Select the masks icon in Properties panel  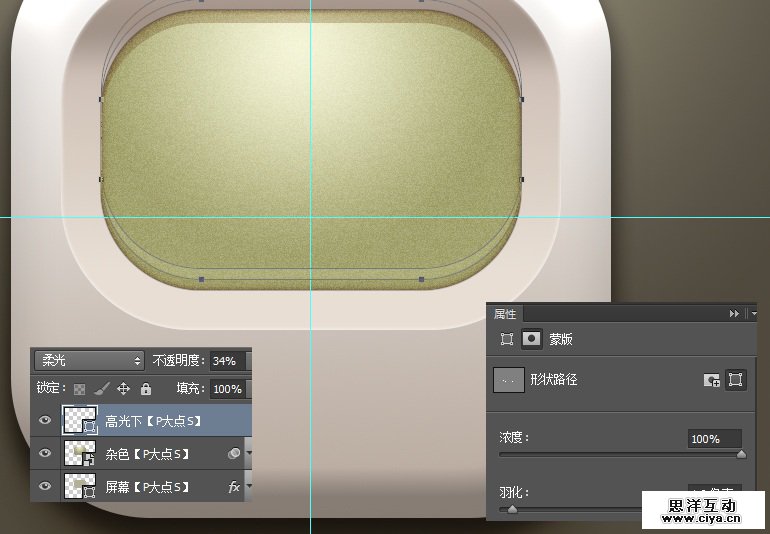(x=532, y=339)
